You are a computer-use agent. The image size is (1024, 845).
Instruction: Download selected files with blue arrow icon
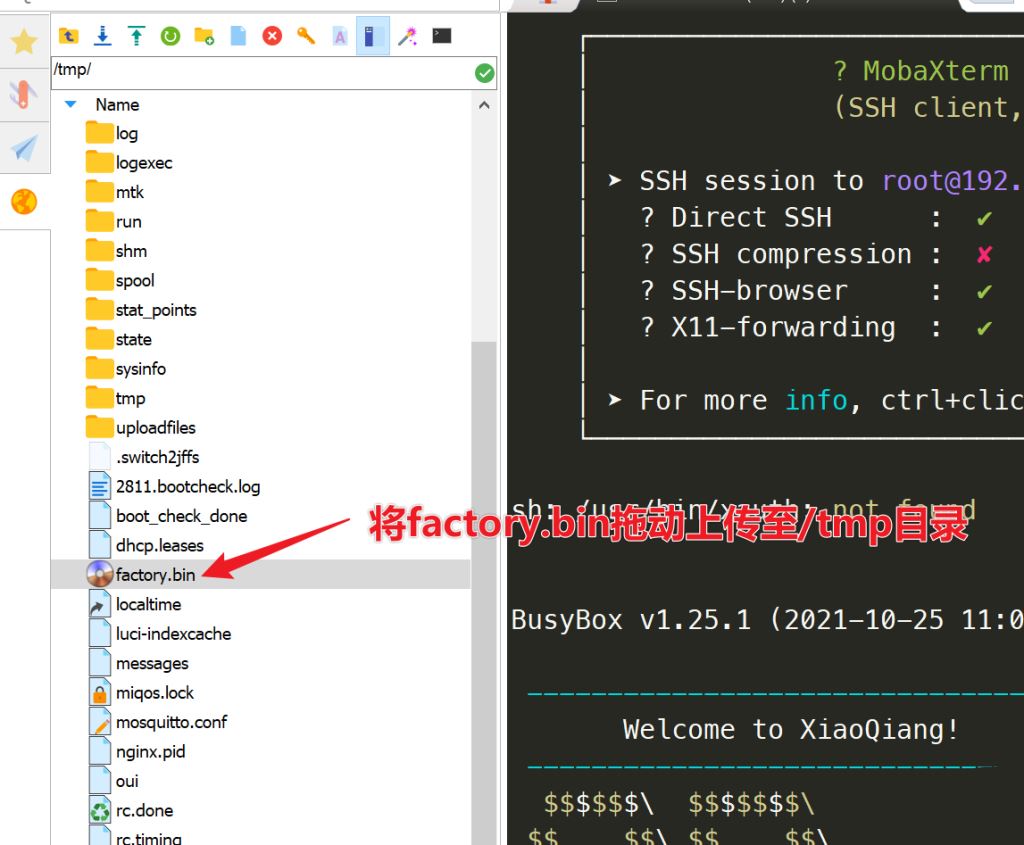pyautogui.click(x=103, y=35)
